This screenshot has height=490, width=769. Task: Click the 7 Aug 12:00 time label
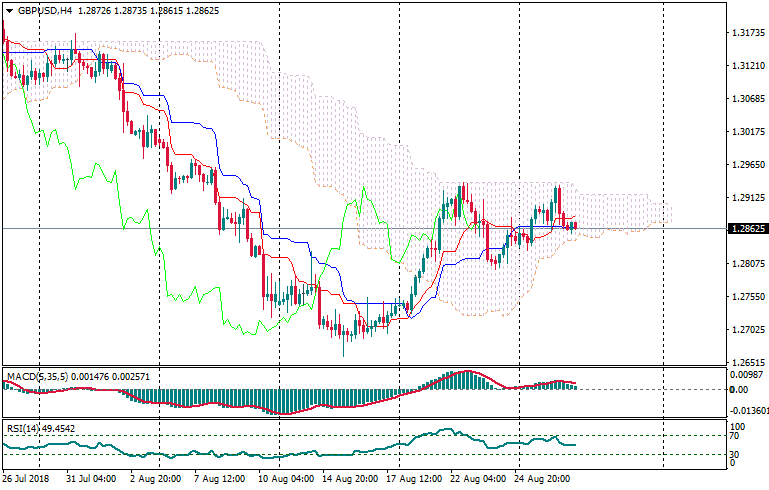pos(222,480)
